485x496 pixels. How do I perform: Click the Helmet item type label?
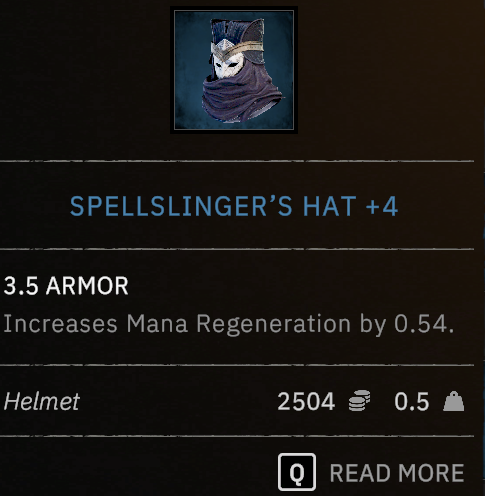point(42,401)
